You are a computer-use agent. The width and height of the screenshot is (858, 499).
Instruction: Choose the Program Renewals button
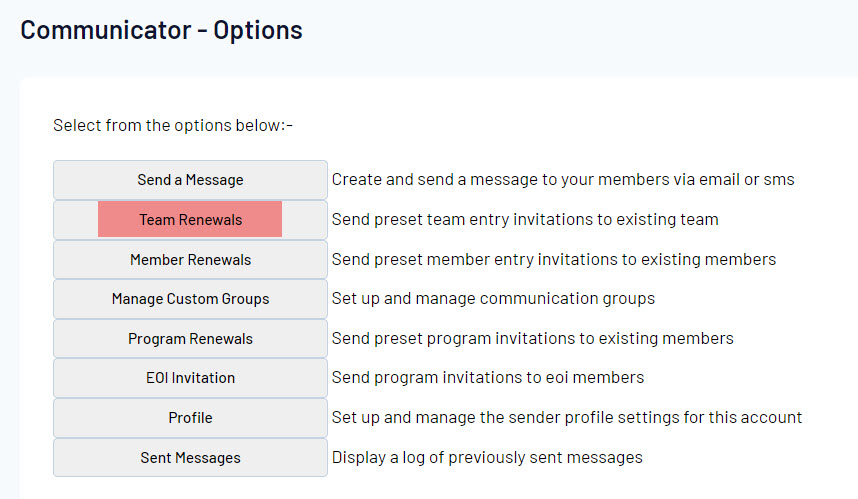[x=190, y=339]
